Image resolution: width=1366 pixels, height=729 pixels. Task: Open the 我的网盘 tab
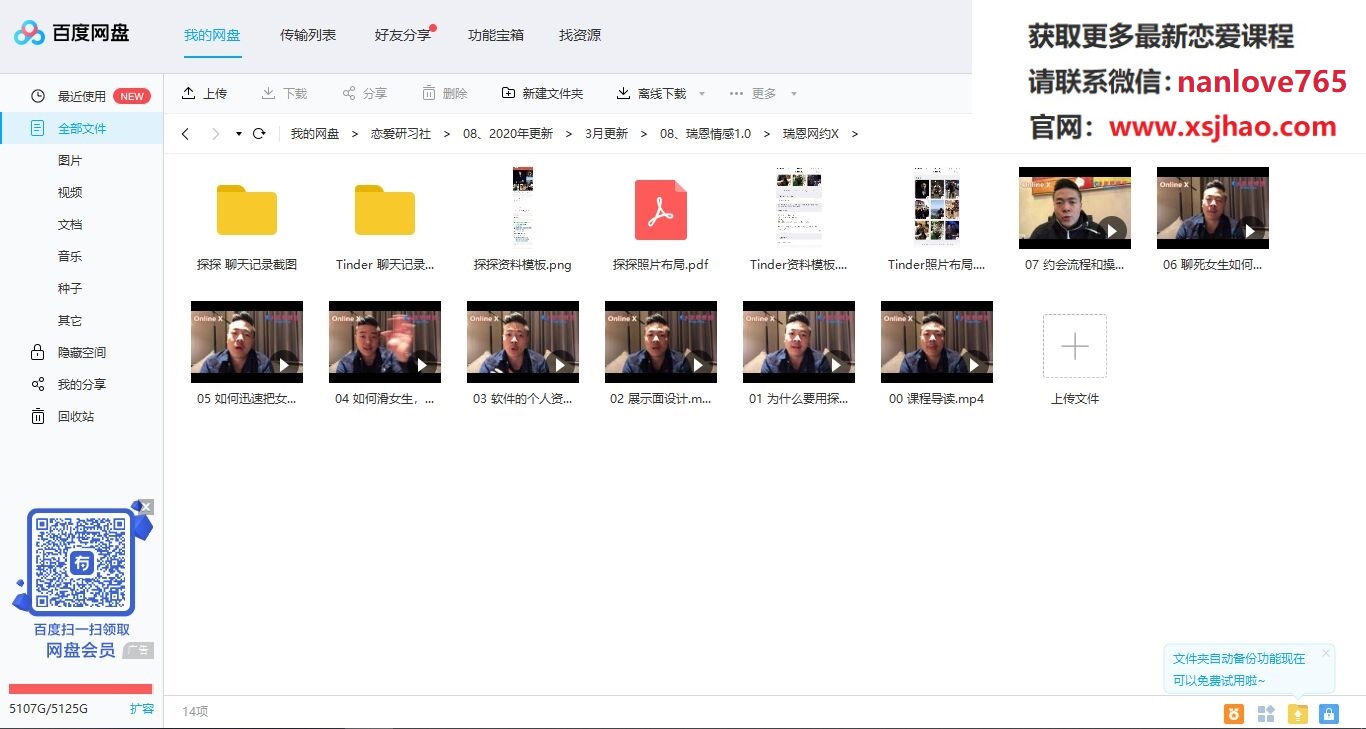coord(212,35)
